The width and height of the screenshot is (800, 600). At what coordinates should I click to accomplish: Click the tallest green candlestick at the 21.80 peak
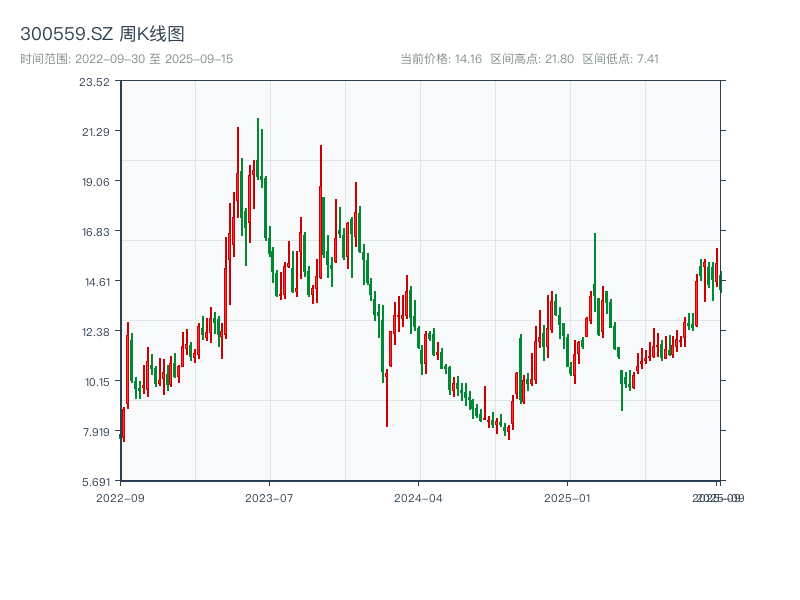coord(258,148)
